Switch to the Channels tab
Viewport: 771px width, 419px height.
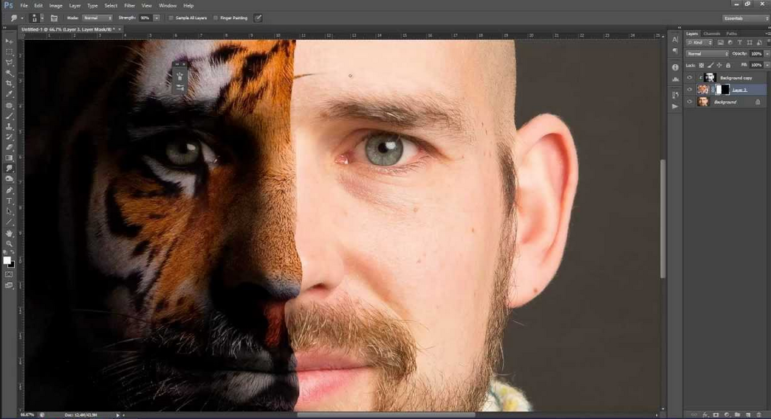tap(711, 34)
